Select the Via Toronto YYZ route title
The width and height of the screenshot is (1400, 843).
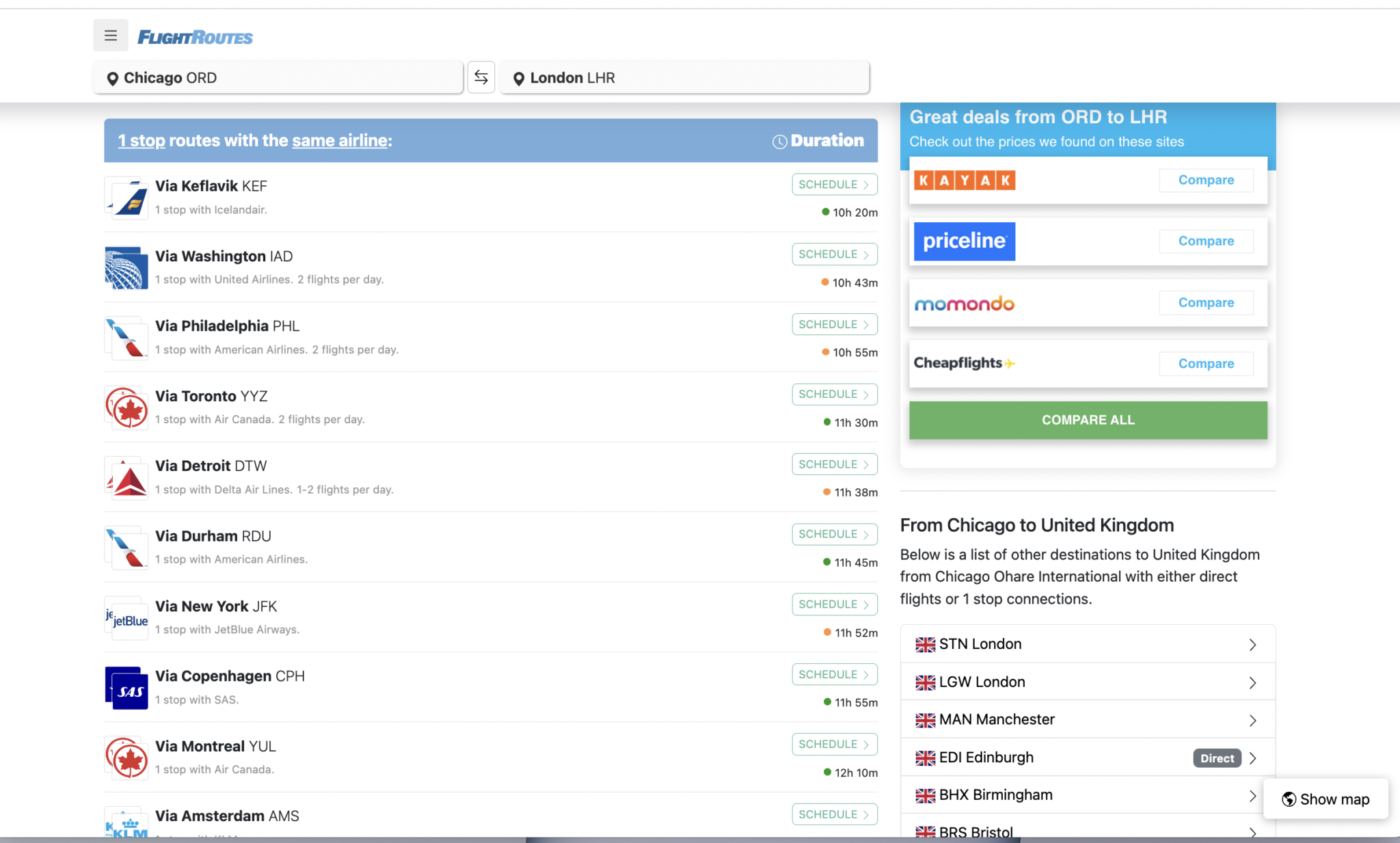211,396
